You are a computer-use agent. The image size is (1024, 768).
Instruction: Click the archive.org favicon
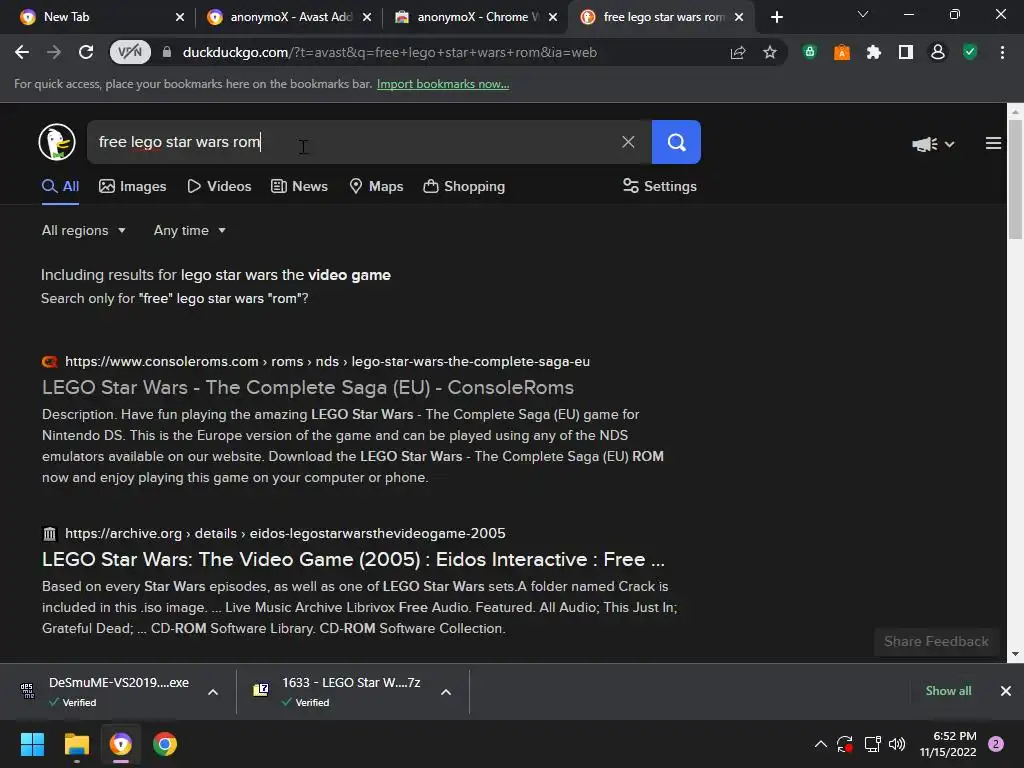pyautogui.click(x=50, y=534)
